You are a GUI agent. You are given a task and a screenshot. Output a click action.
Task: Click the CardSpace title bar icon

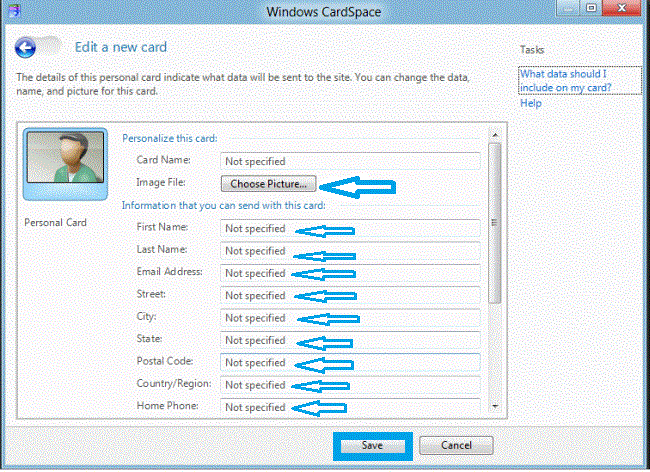point(14,10)
